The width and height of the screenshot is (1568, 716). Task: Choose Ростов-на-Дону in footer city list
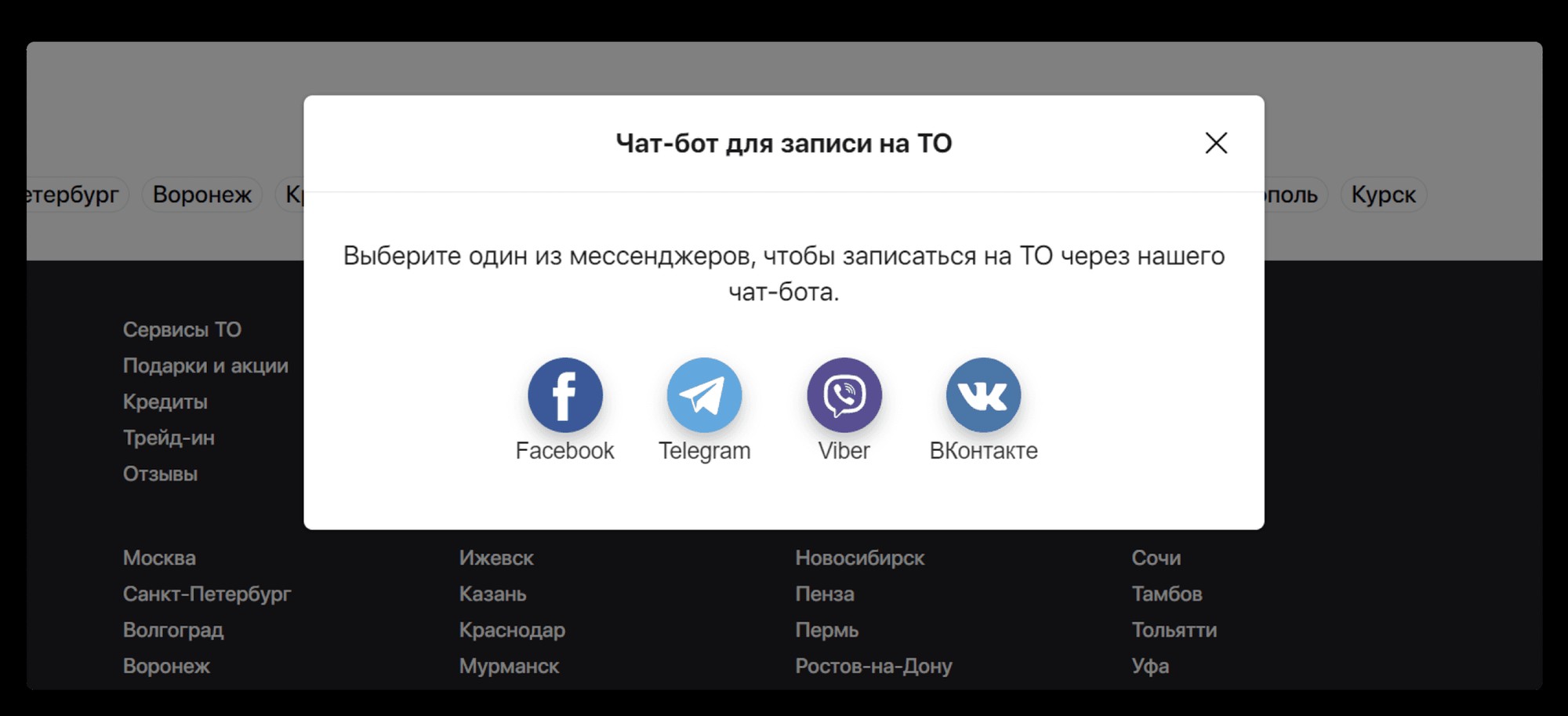(x=873, y=666)
